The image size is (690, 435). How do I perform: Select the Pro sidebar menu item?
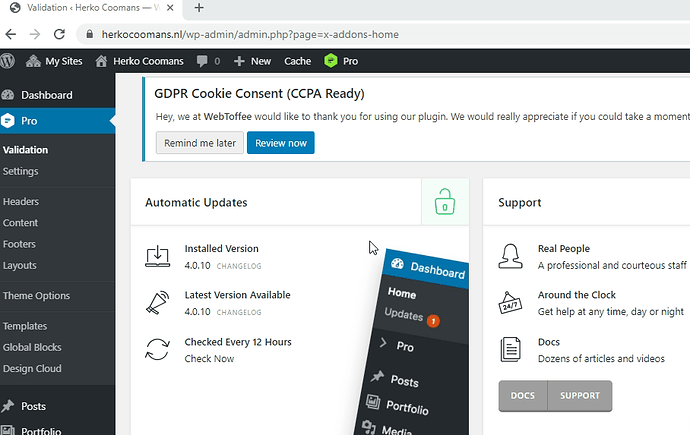click(x=57, y=121)
